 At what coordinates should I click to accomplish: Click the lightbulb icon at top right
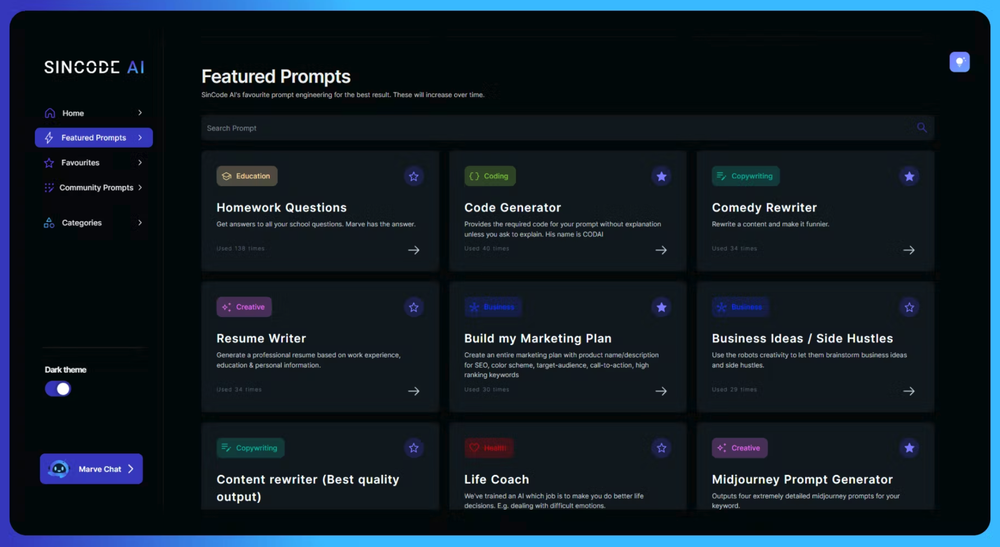coord(959,62)
